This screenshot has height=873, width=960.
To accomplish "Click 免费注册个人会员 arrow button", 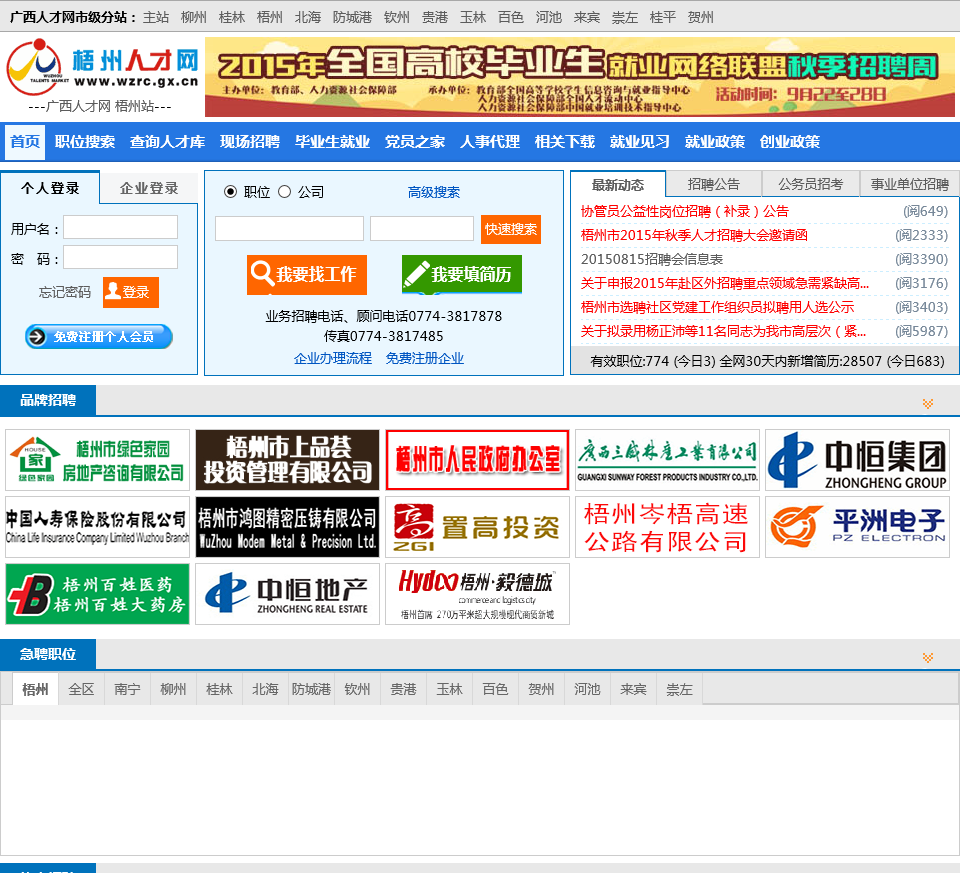I will (x=99, y=337).
